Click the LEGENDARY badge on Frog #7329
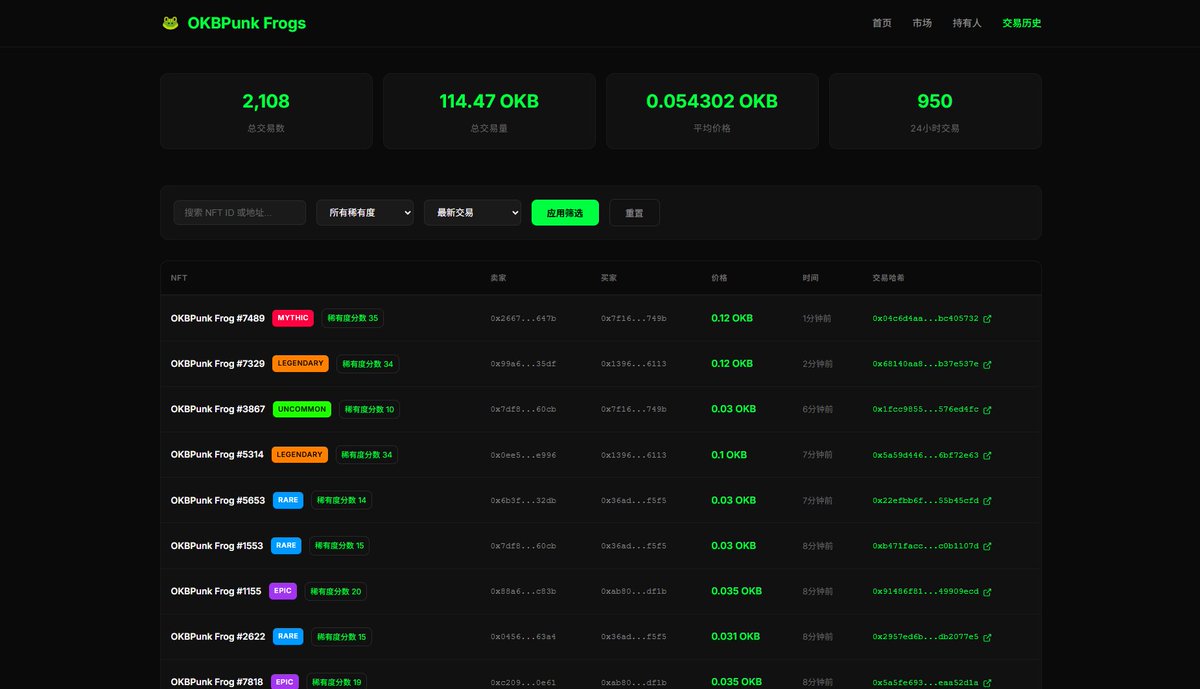Screen dimensions: 1200x689 pyautogui.click(x=300, y=364)
